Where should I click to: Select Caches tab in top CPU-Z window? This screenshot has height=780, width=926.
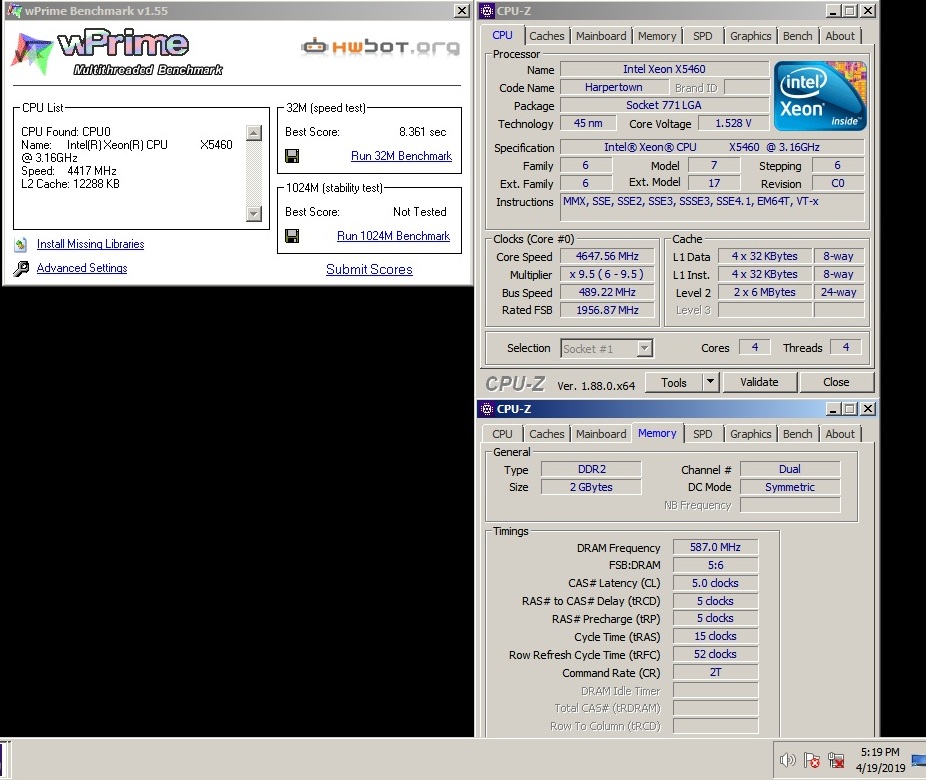coord(546,36)
